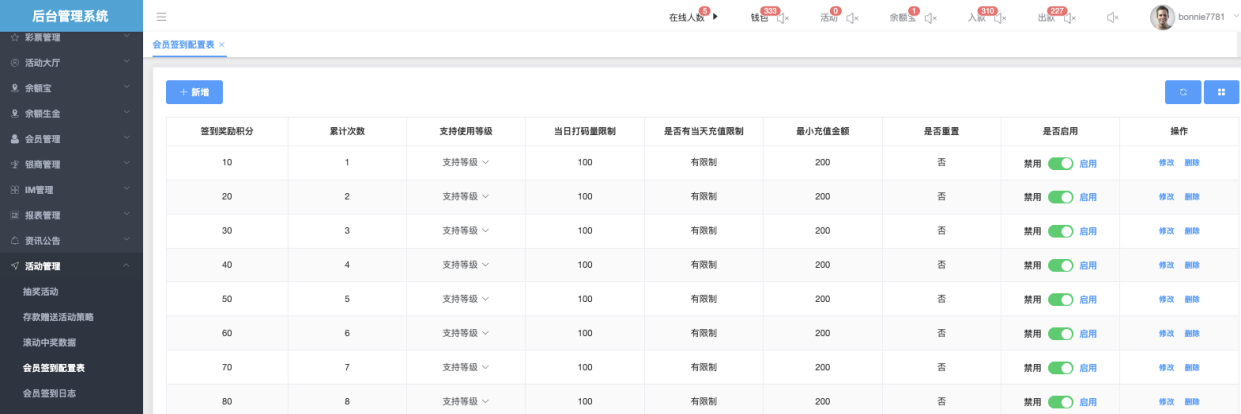The width and height of the screenshot is (1241, 414).
Task: Toggle the 是否启用 switch for the 30-point row
Action: tap(1060, 231)
